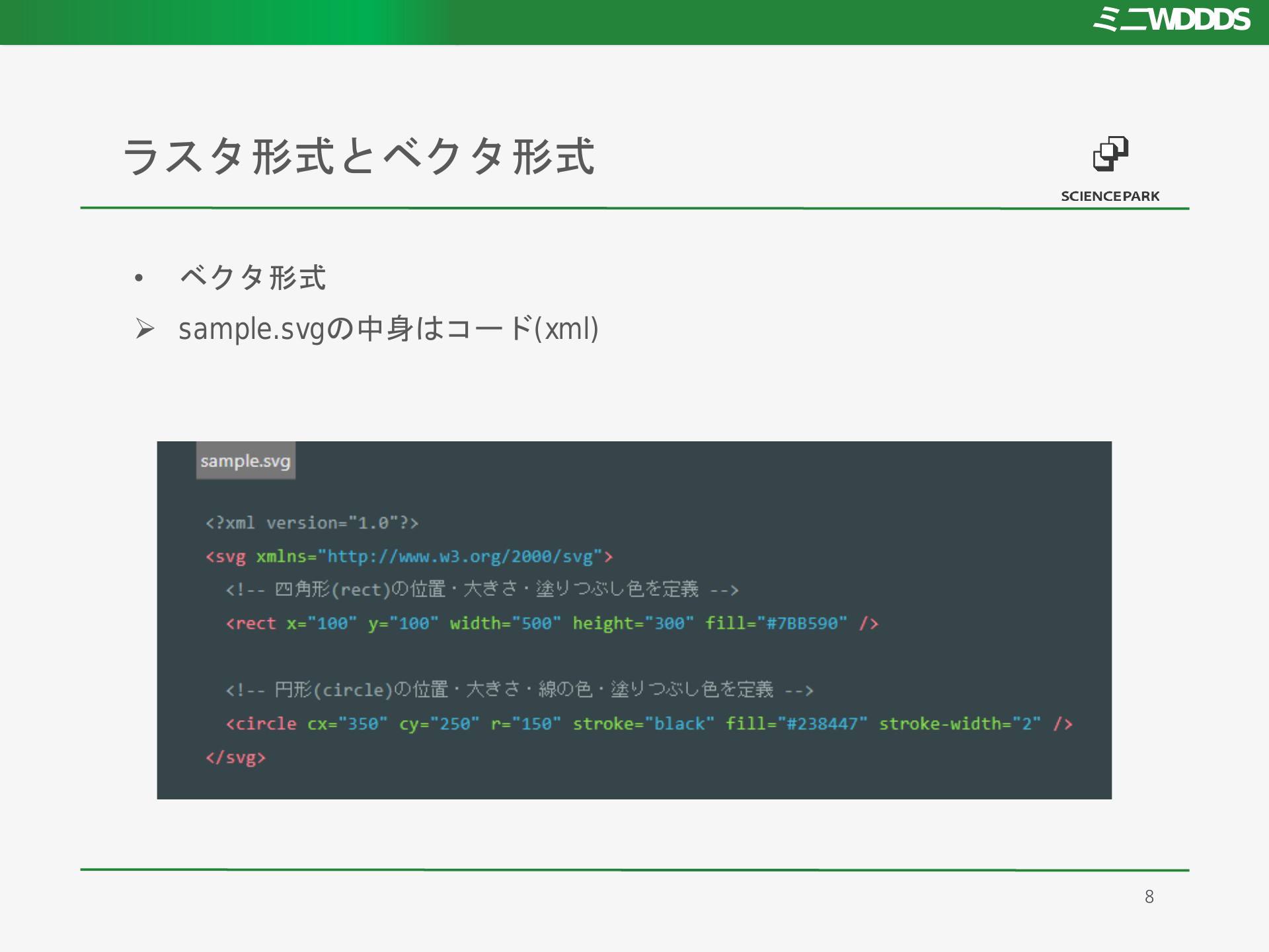1269x952 pixels.
Task: Click the height="300" attribute
Action: [633, 623]
